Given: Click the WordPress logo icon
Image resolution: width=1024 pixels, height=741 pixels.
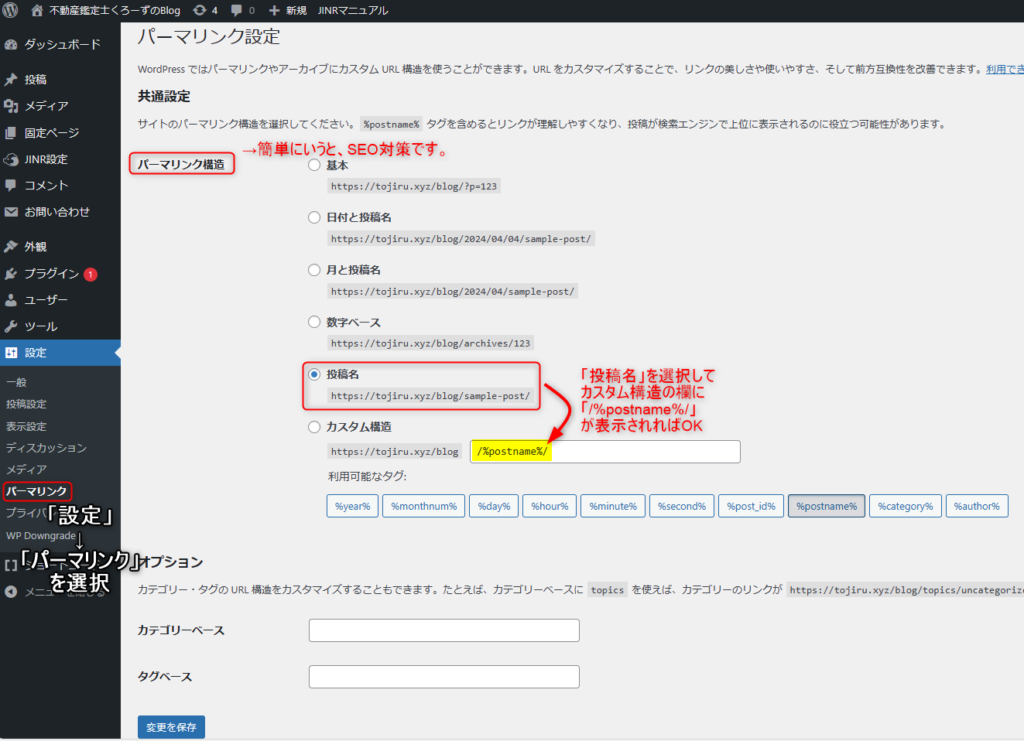Looking at the screenshot, I should click(10, 10).
